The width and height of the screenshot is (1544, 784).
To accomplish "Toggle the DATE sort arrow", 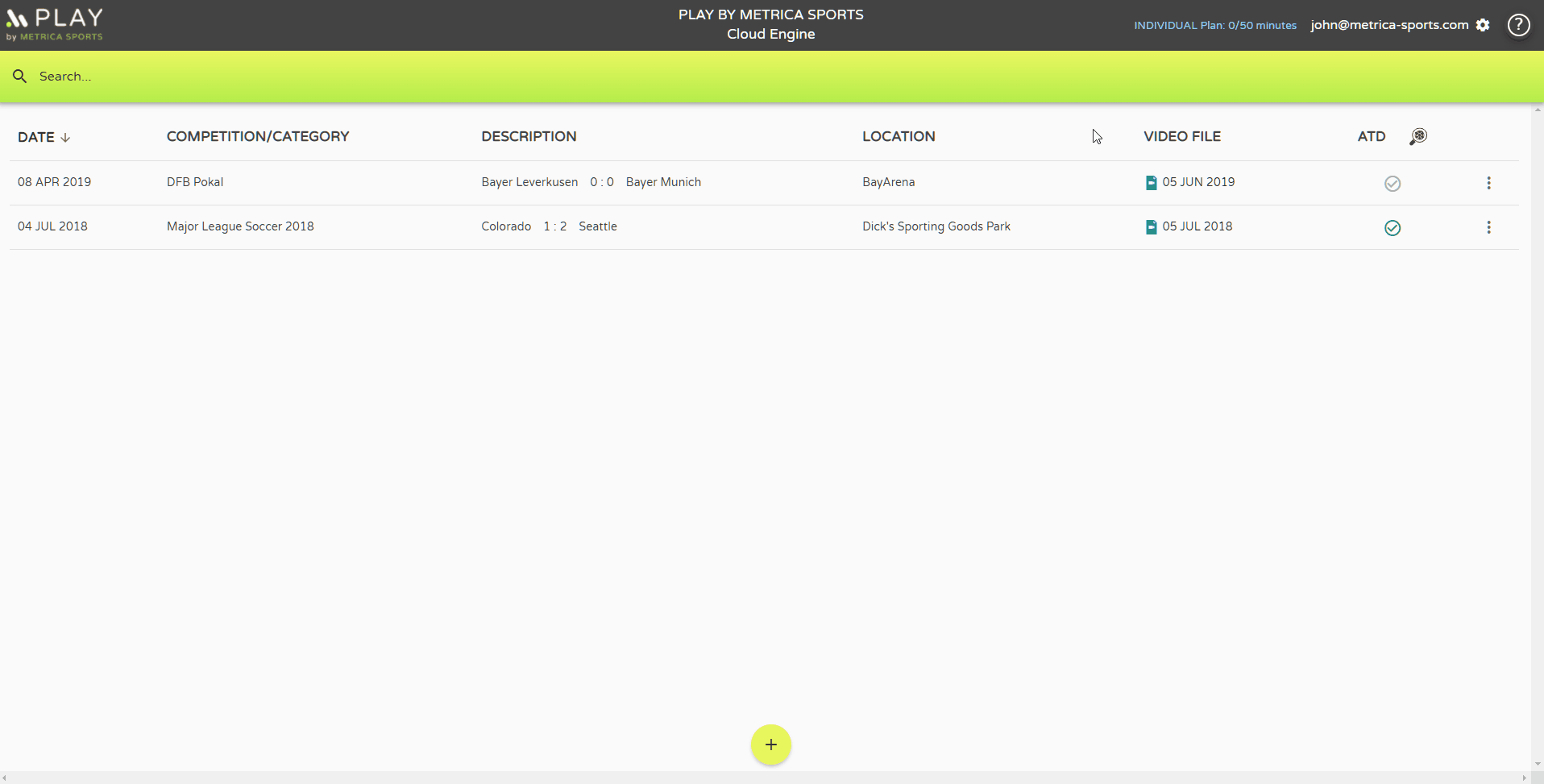I will pos(65,138).
